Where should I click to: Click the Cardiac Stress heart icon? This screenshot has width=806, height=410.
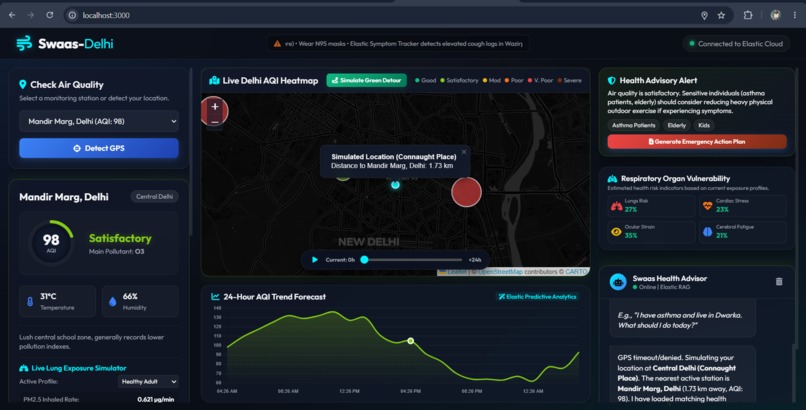(707, 206)
